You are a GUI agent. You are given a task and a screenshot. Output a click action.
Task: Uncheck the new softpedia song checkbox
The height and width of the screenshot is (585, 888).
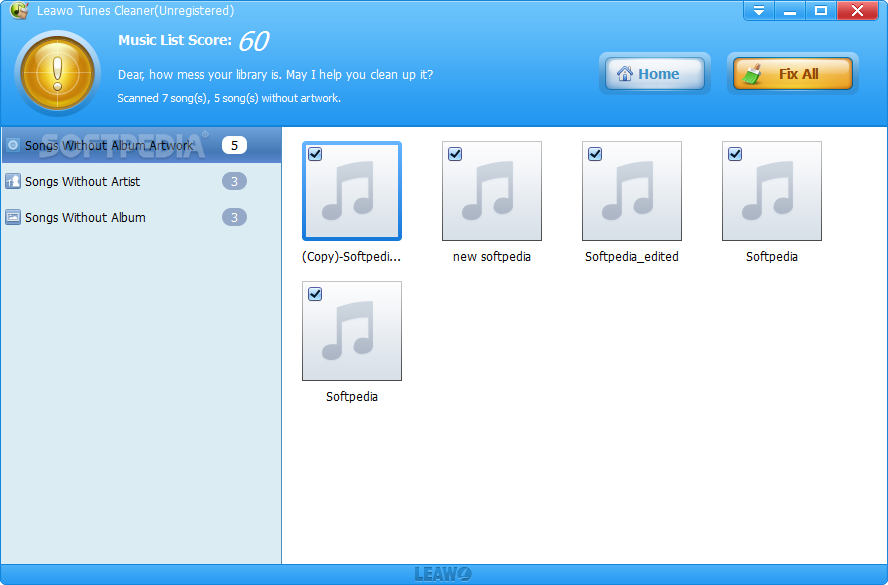point(455,154)
